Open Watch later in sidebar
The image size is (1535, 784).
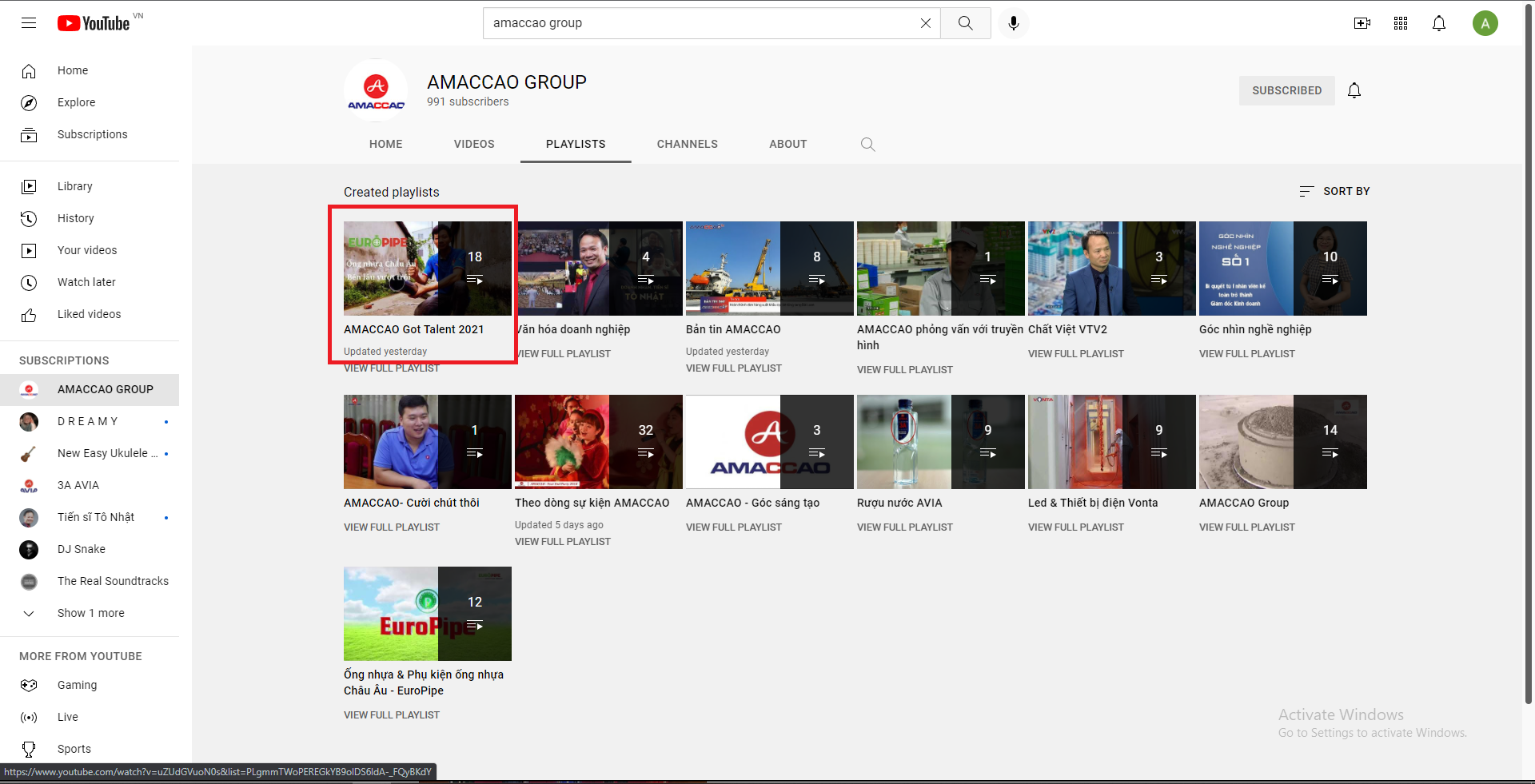tap(90, 282)
